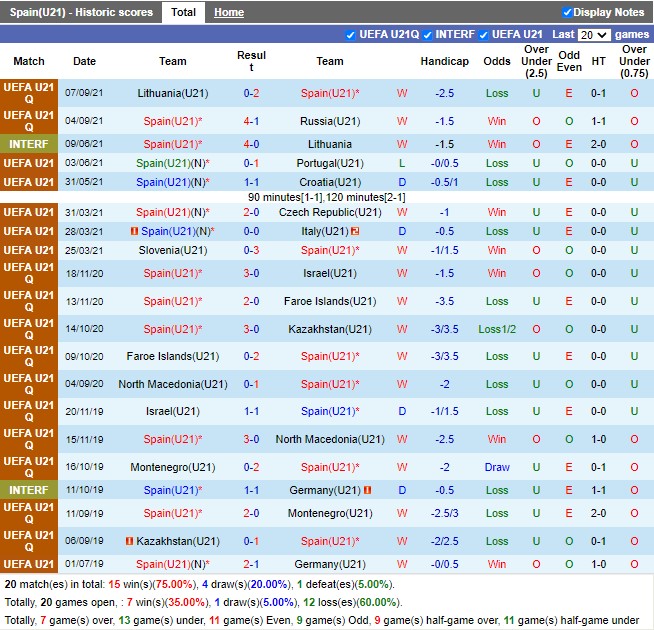This screenshot has width=654, height=630.
Task: Open the Faroe Islands(U21) link on 13/11/20
Action: [x=329, y=301]
